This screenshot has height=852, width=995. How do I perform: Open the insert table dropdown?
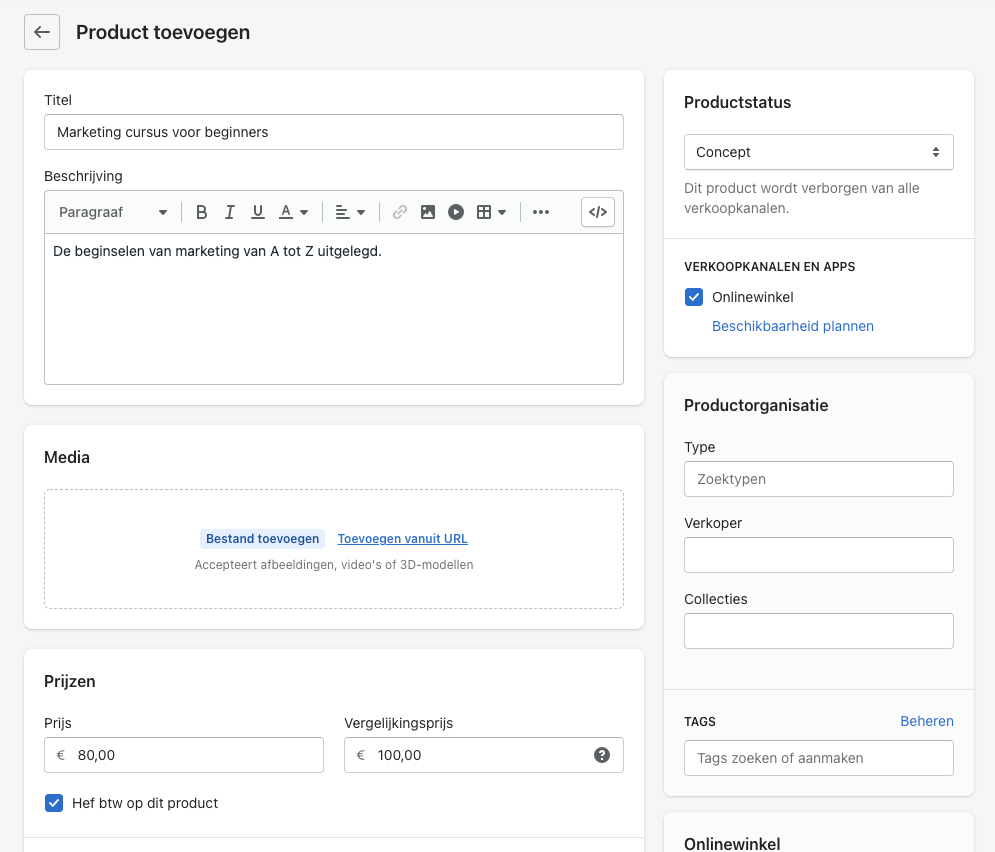tap(491, 212)
